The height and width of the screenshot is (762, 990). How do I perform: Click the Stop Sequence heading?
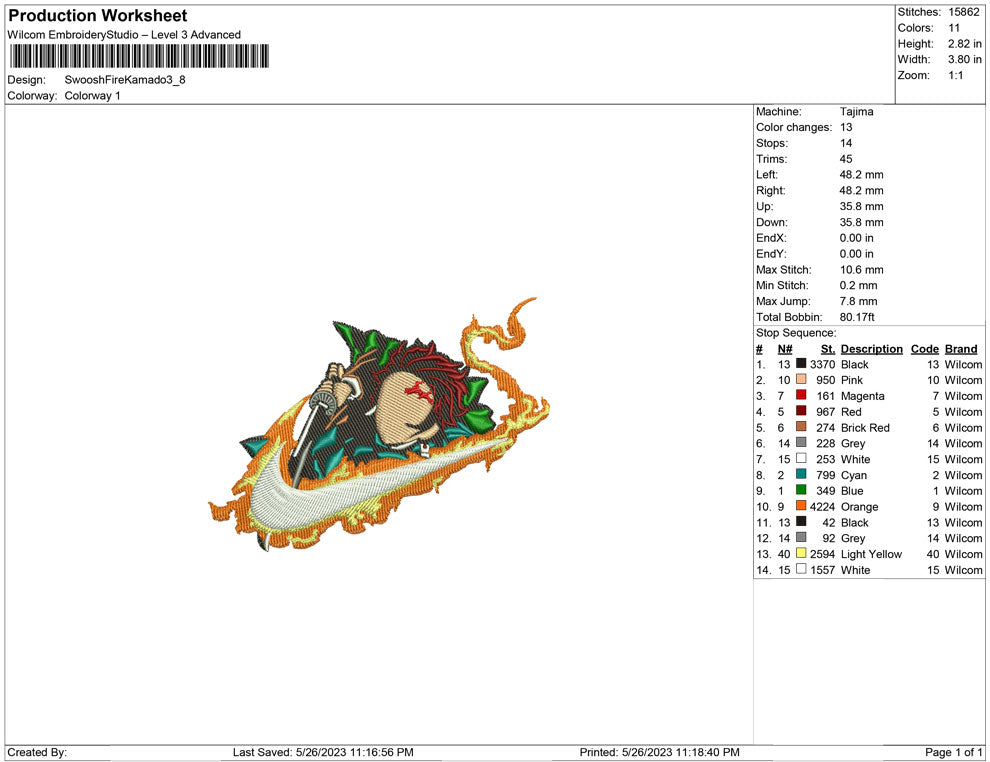(x=796, y=333)
